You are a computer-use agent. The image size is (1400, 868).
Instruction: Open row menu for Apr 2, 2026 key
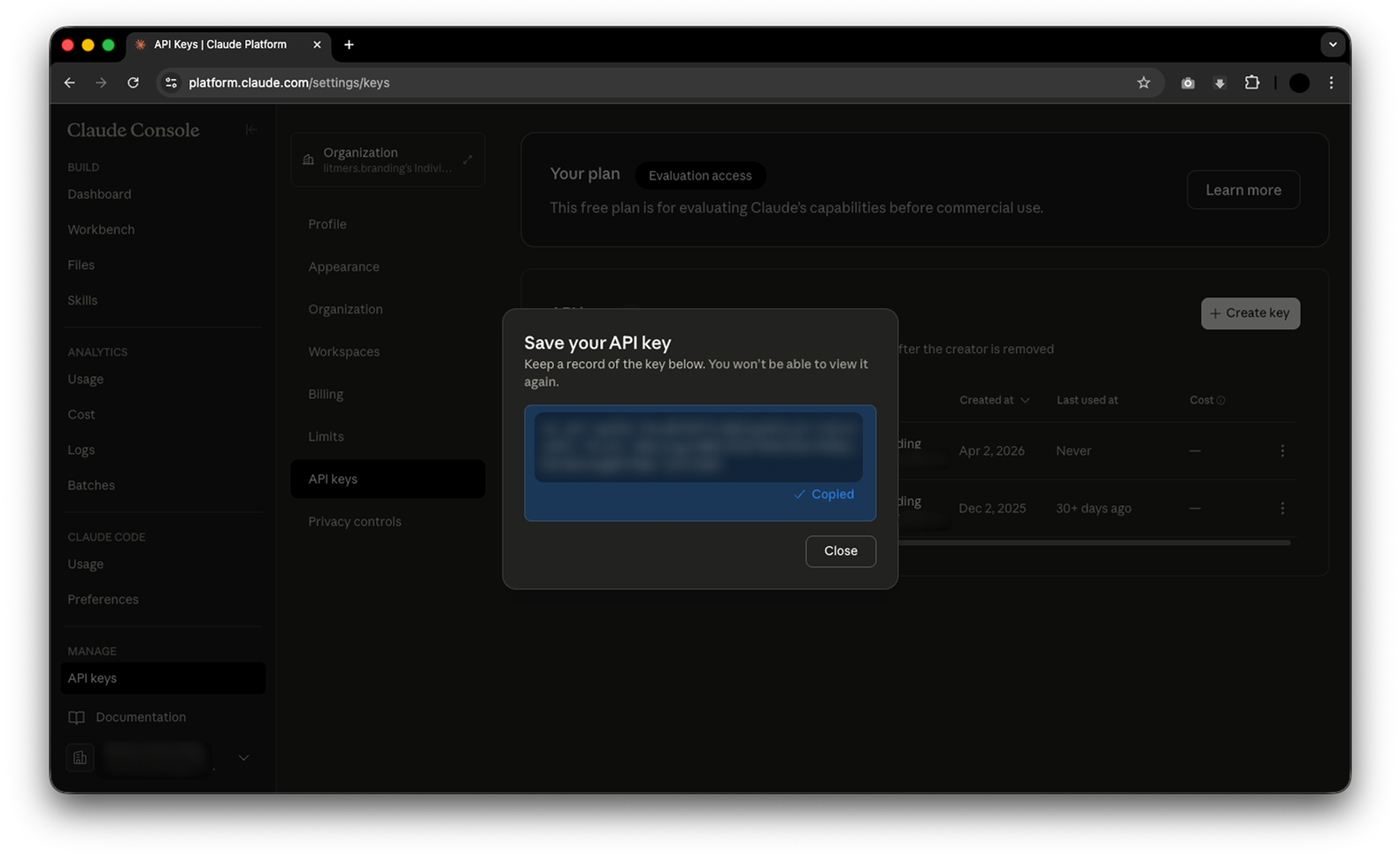[1282, 451]
